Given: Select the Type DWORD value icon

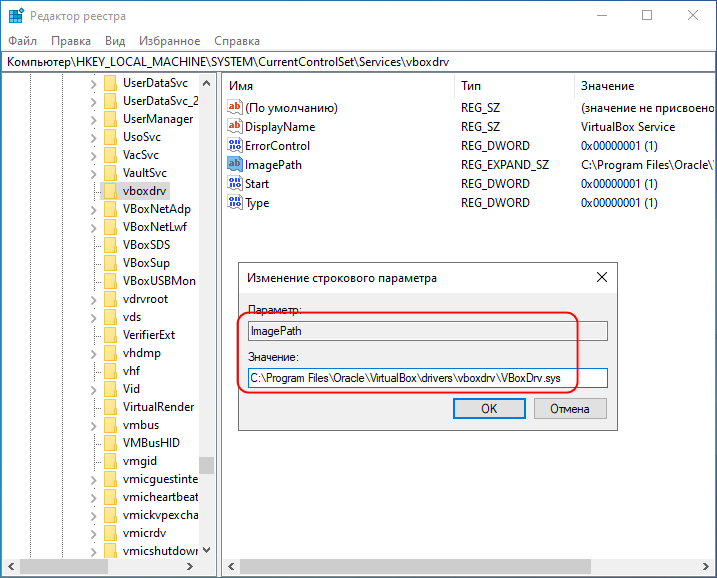Looking at the screenshot, I should click(x=235, y=202).
